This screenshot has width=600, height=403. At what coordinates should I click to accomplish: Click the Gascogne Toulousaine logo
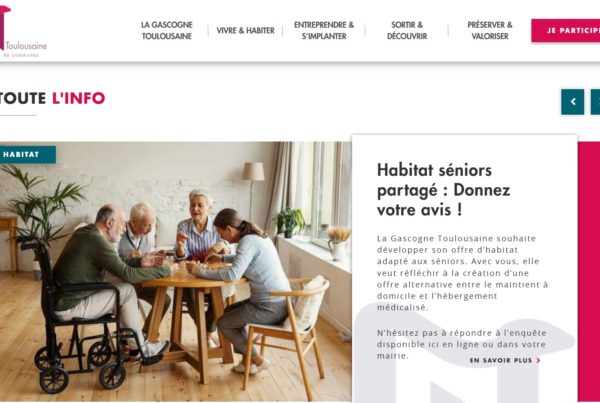(22, 33)
